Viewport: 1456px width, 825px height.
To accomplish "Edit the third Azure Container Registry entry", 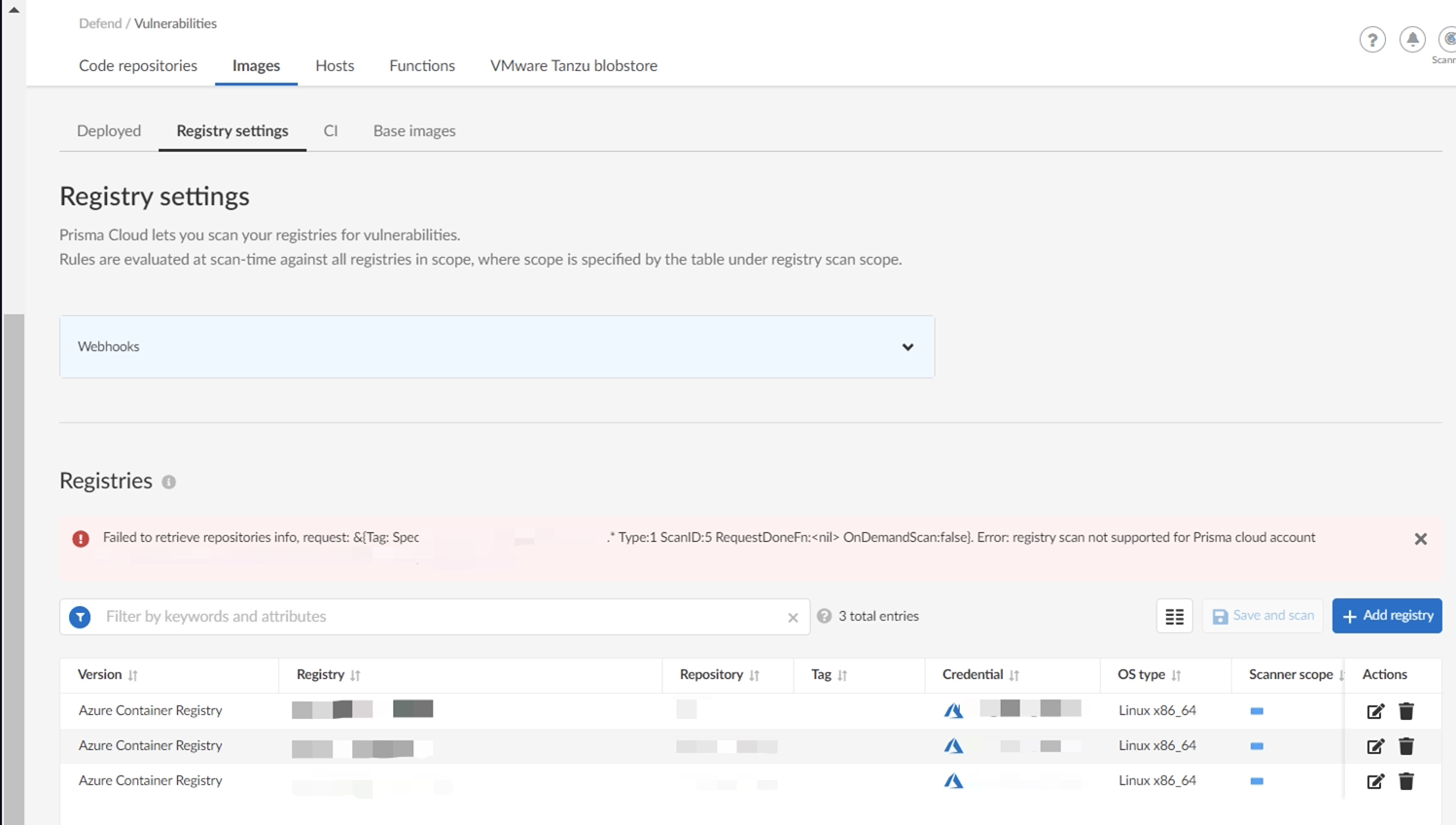I will point(1375,781).
